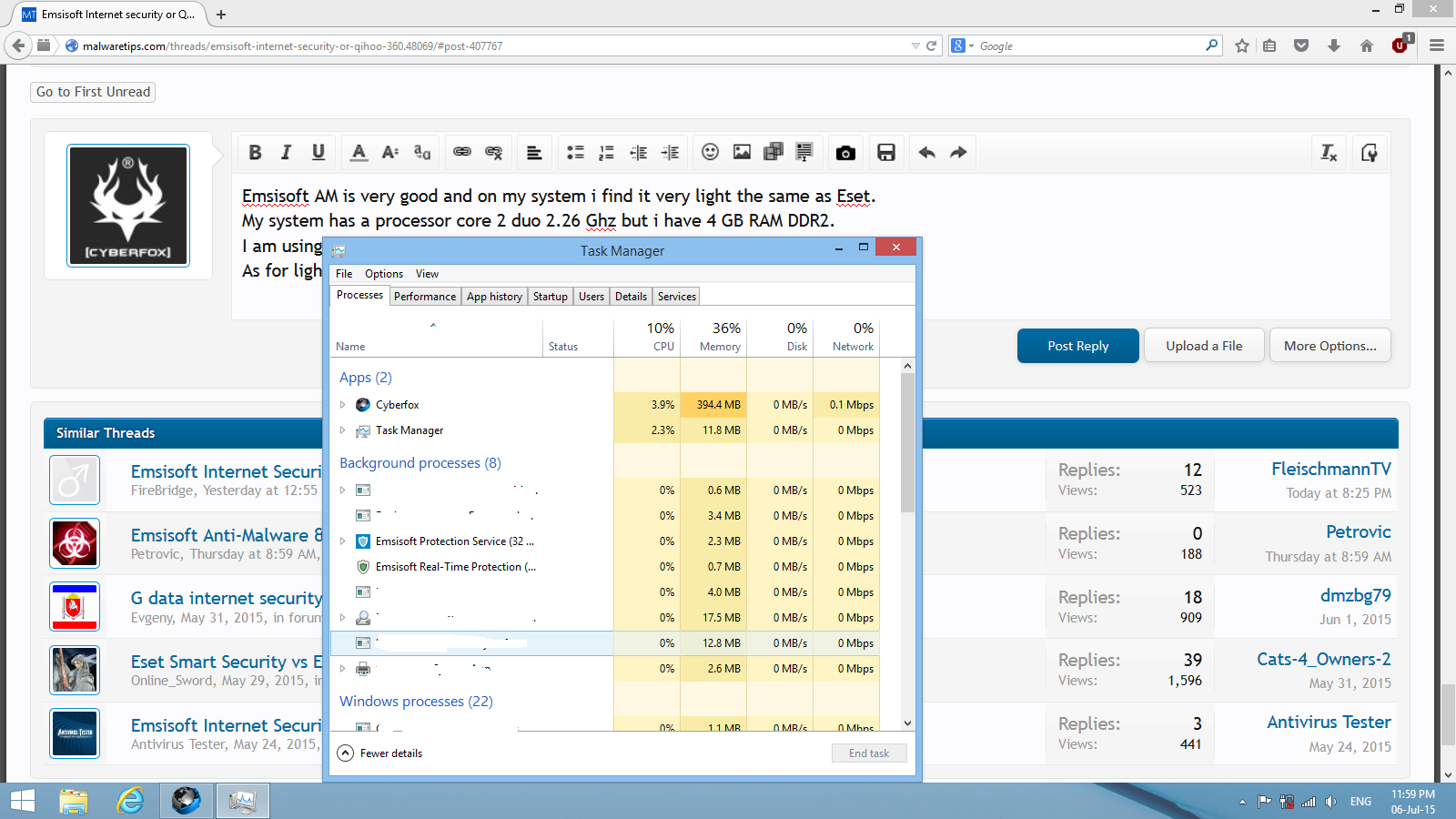Click the camera icon in editor toolbar
The height and width of the screenshot is (819, 1456).
[845, 153]
